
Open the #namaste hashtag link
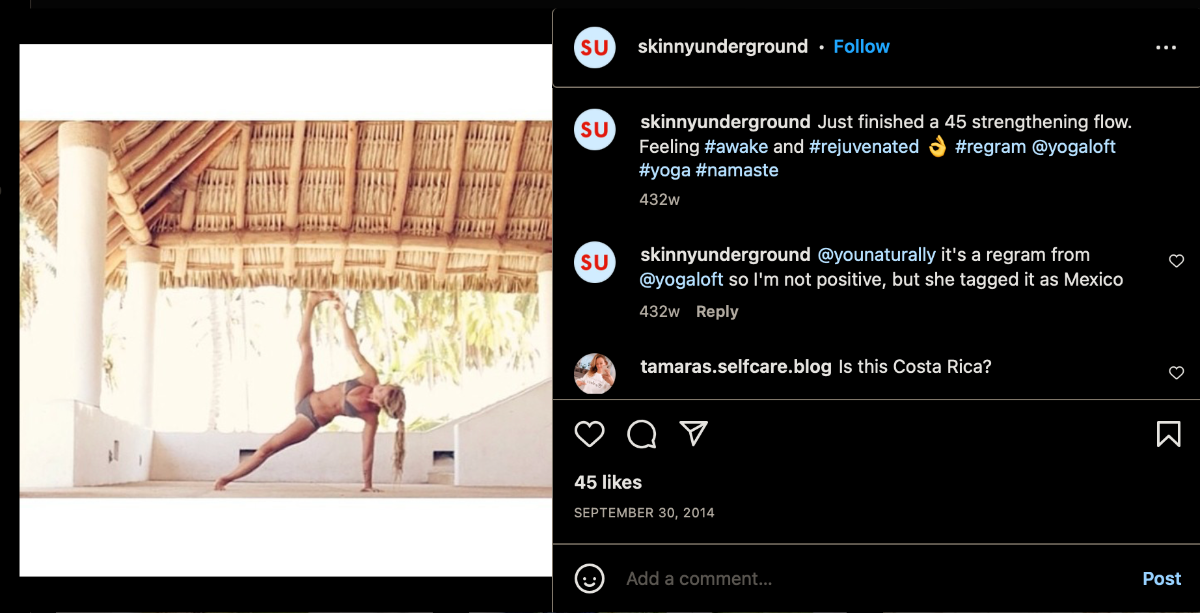737,171
